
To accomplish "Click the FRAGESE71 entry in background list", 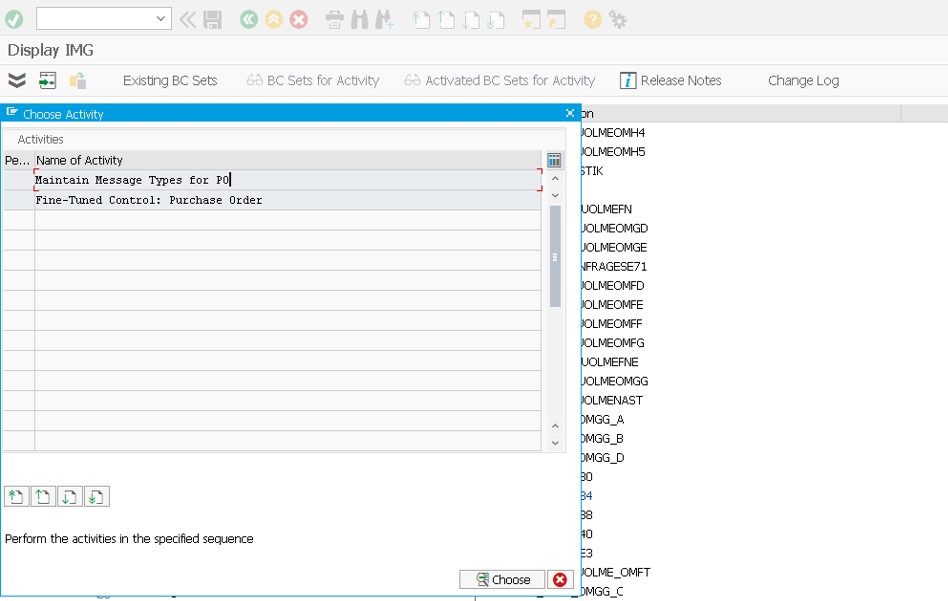I will click(x=614, y=267).
